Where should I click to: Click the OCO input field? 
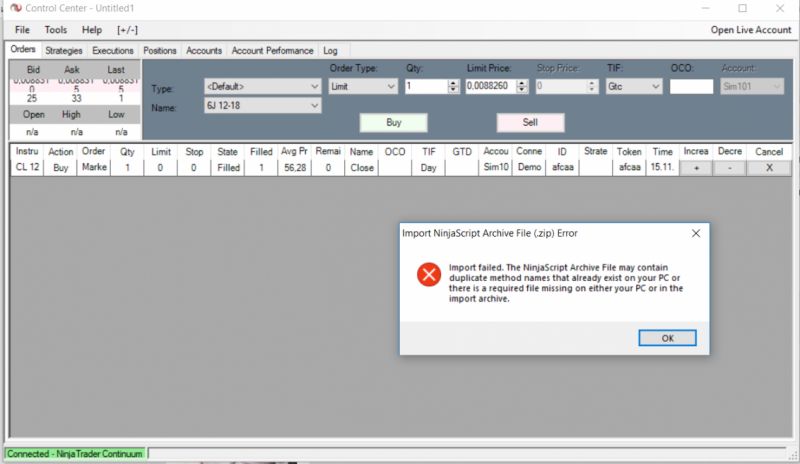click(691, 86)
